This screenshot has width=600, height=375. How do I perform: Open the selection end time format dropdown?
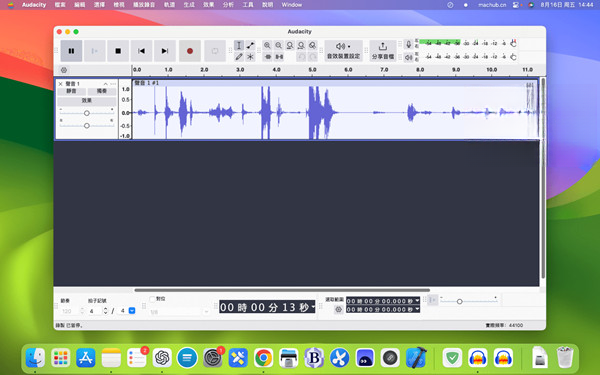tap(417, 309)
